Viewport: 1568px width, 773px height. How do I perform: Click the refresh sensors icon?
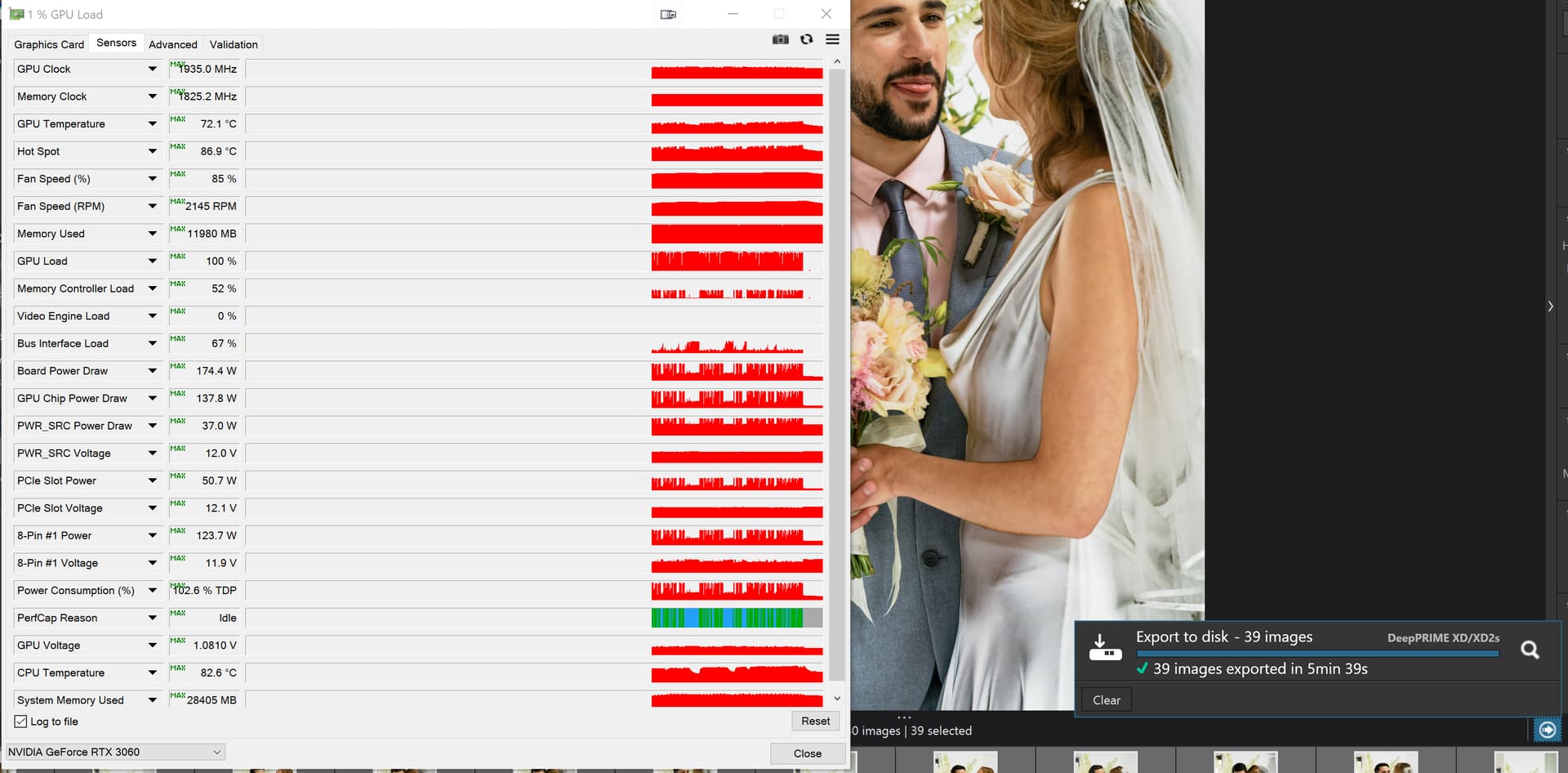click(806, 39)
